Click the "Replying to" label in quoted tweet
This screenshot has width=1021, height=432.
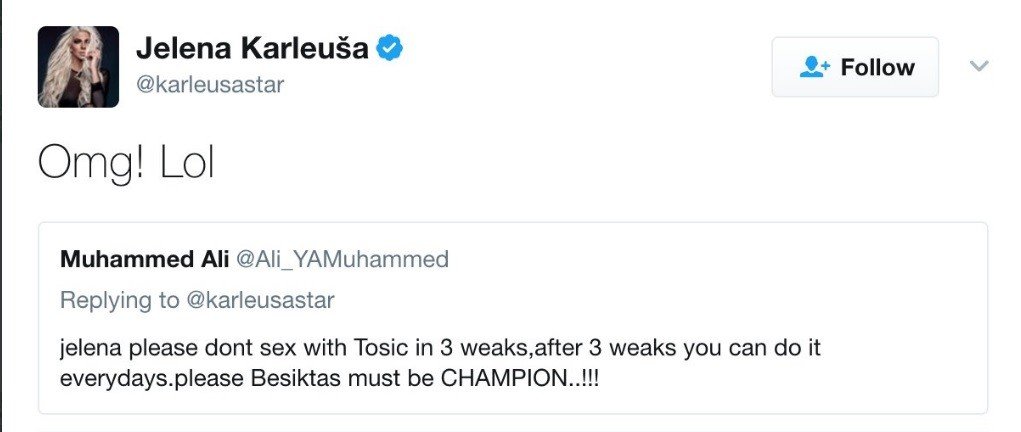tap(119, 300)
